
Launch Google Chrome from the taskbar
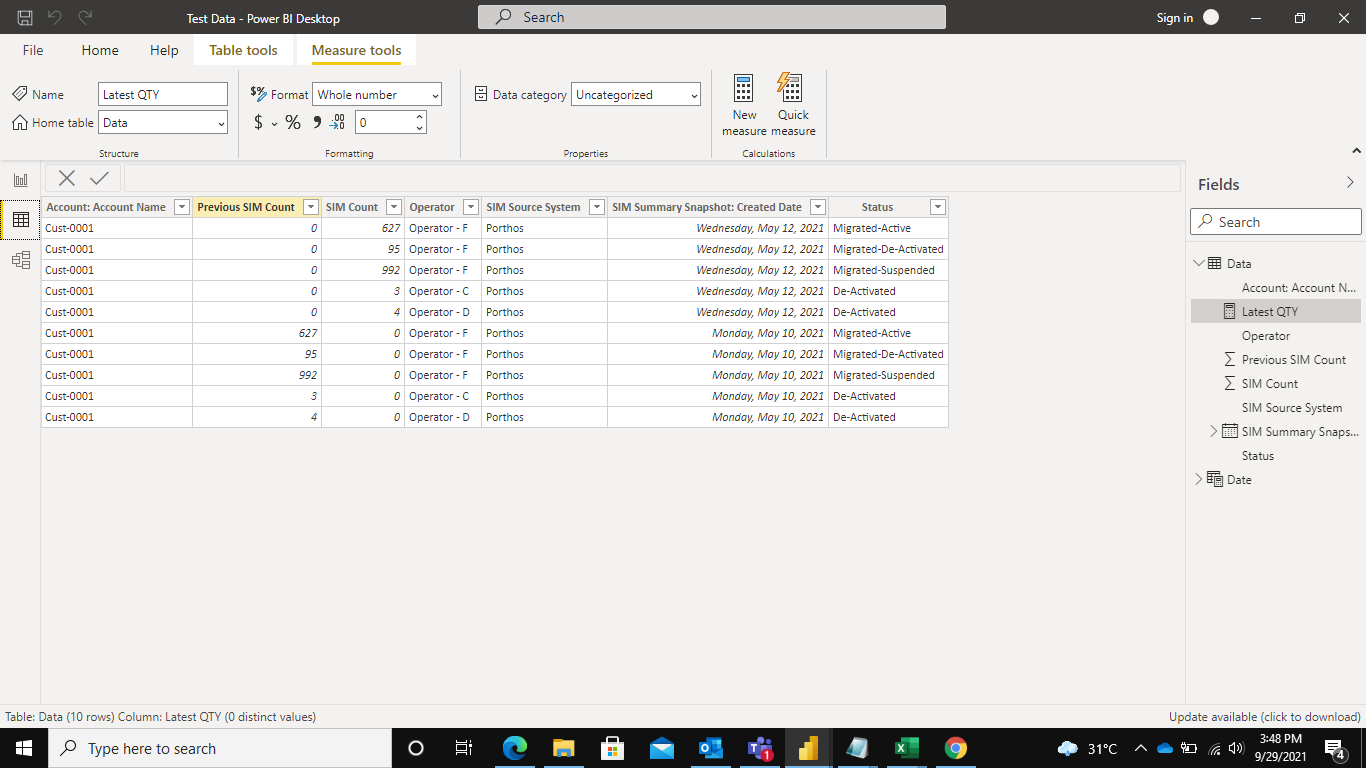tap(956, 748)
